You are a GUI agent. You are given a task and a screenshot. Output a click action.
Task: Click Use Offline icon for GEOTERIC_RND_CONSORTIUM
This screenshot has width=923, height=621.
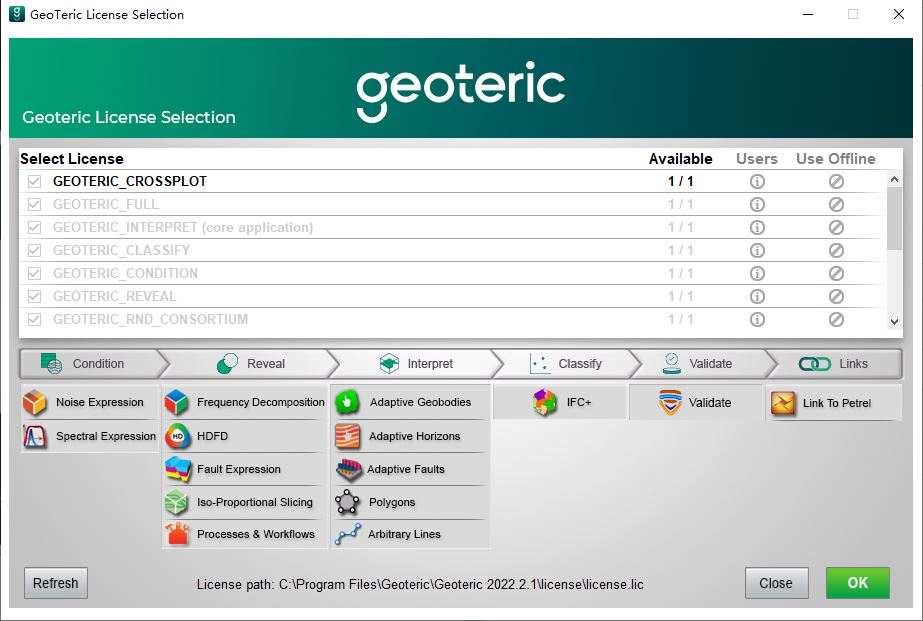pyautogui.click(x=836, y=319)
